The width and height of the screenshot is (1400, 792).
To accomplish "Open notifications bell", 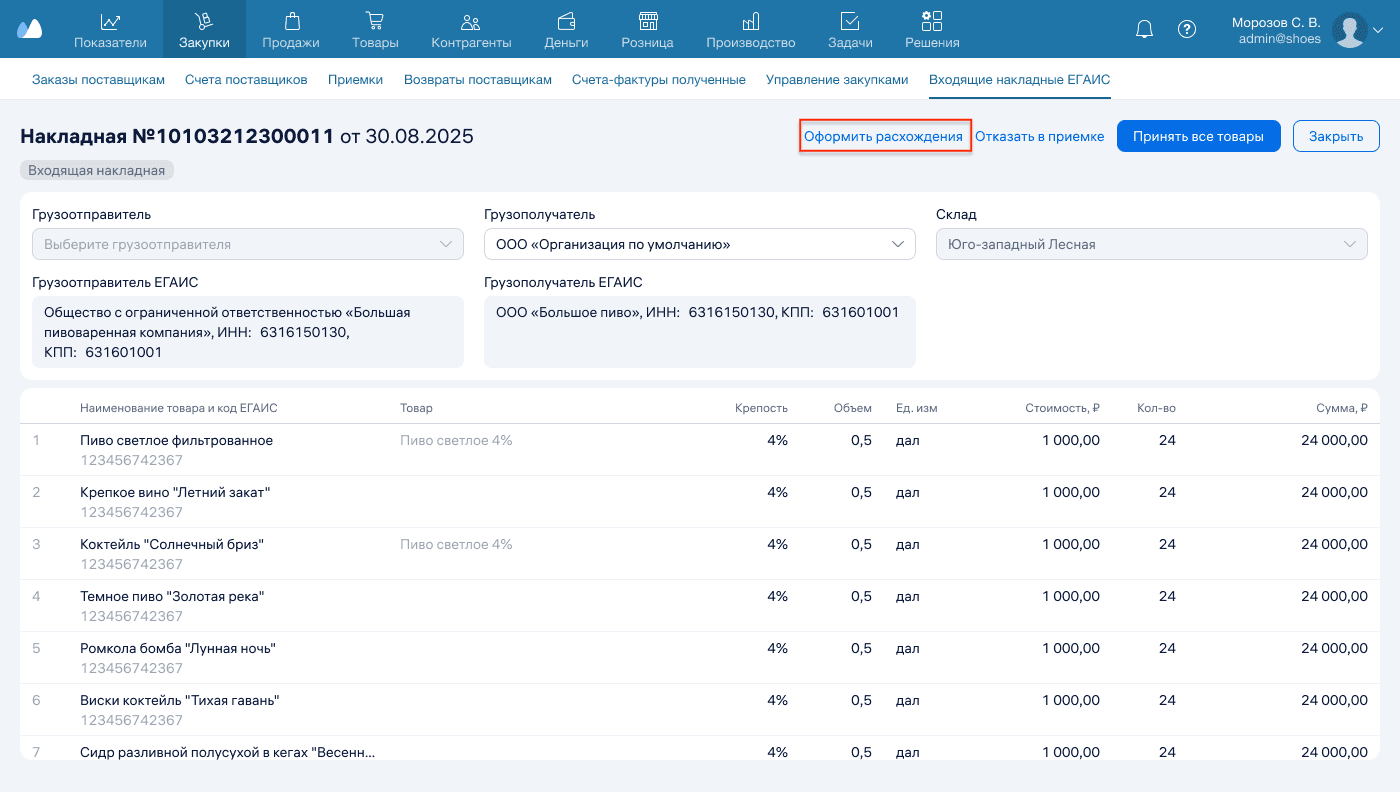I will point(1145,29).
